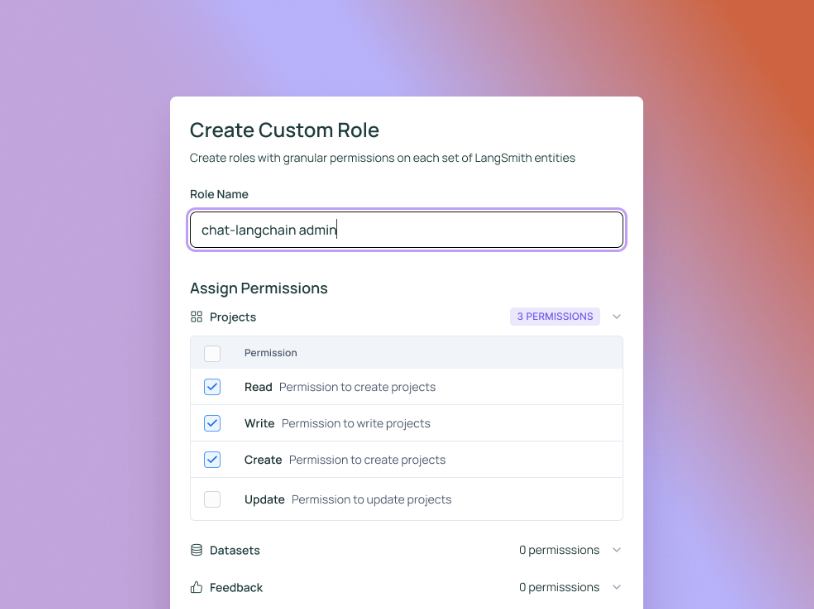
Task: Click the Role Name input field
Action: coord(406,229)
